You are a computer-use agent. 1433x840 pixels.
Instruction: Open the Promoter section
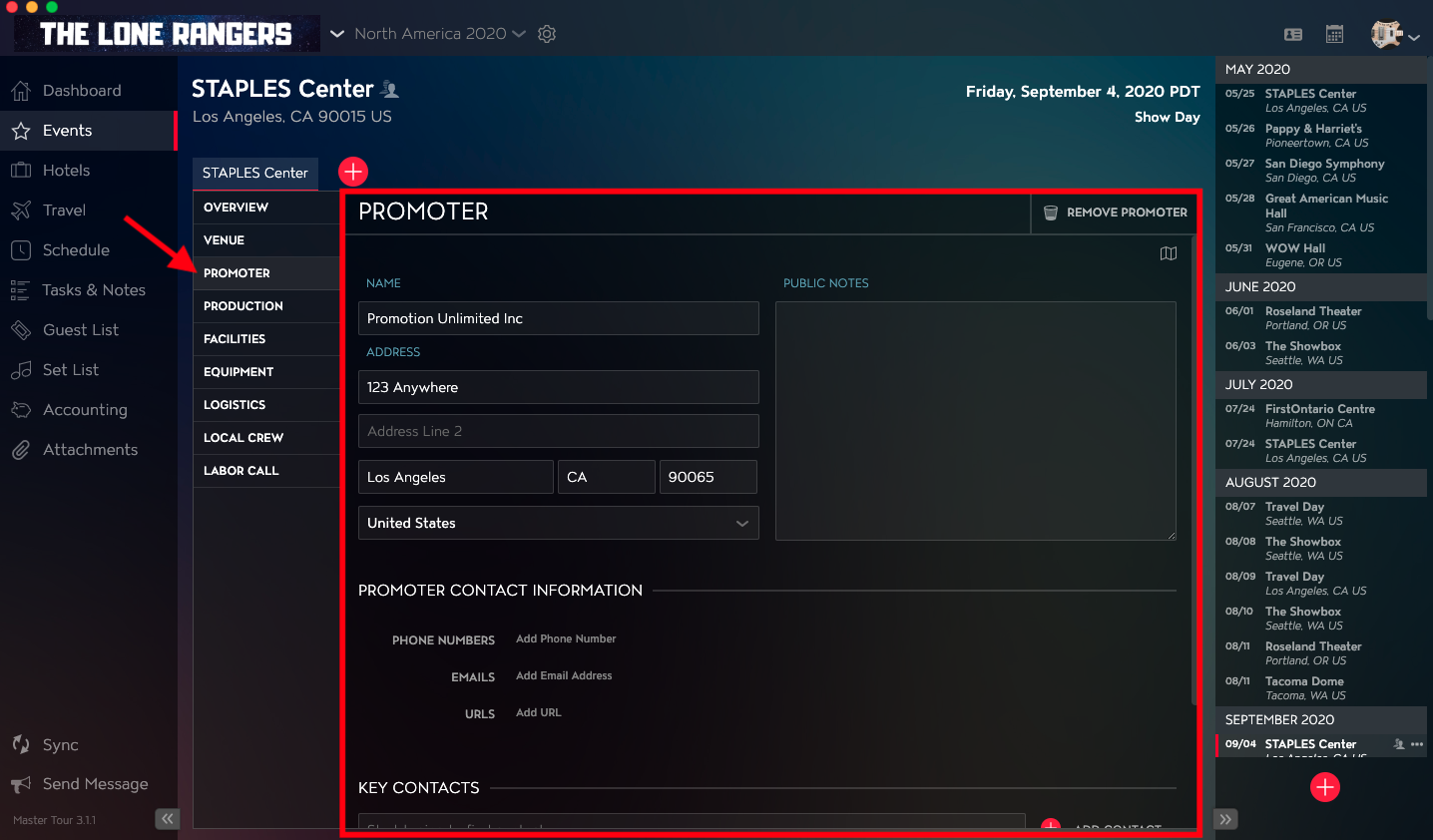click(x=265, y=273)
